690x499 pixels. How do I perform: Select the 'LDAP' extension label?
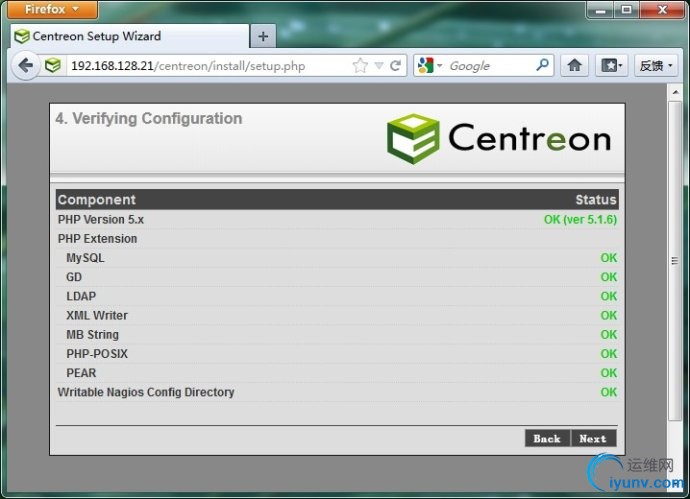pyautogui.click(x=81, y=296)
